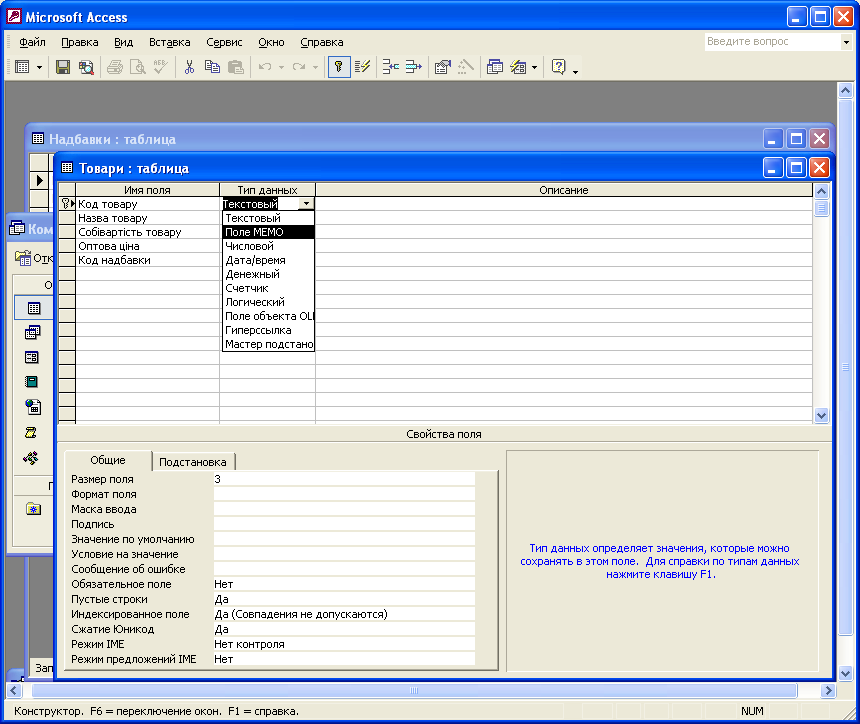Toggle the Primary Key toolbar button

(339, 67)
